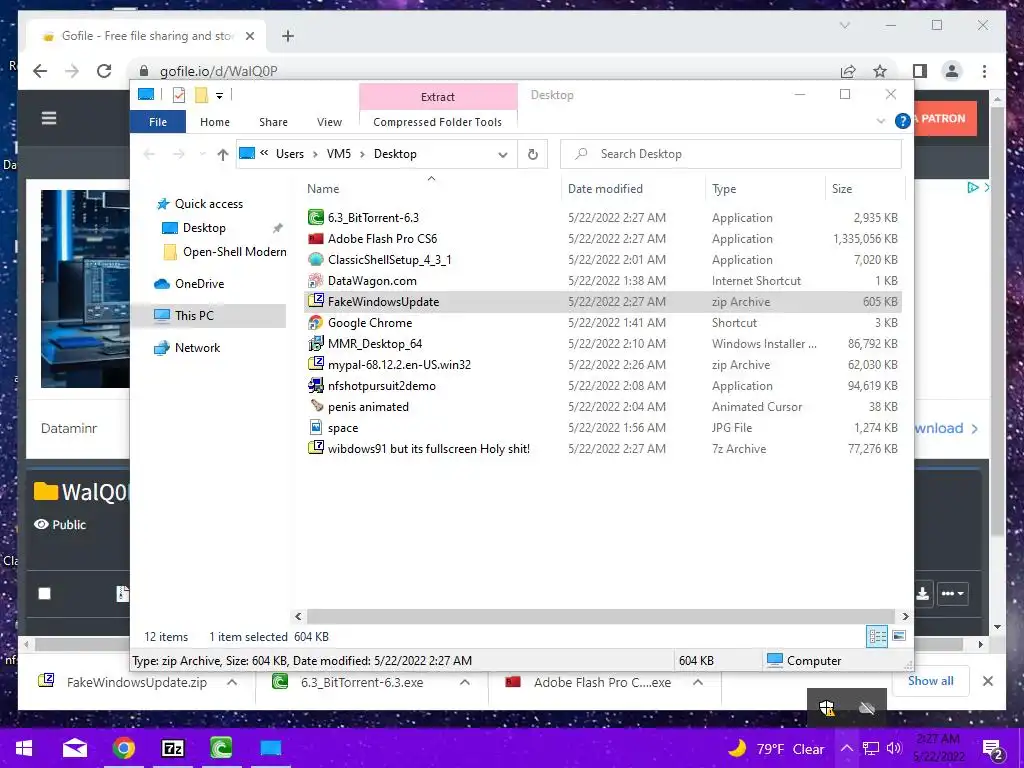The width and height of the screenshot is (1024, 768).
Task: Click Gofile download icon button
Action: (x=923, y=594)
